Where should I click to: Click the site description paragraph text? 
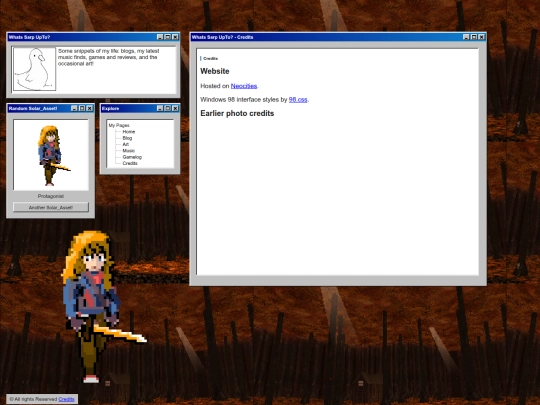click(x=108, y=57)
